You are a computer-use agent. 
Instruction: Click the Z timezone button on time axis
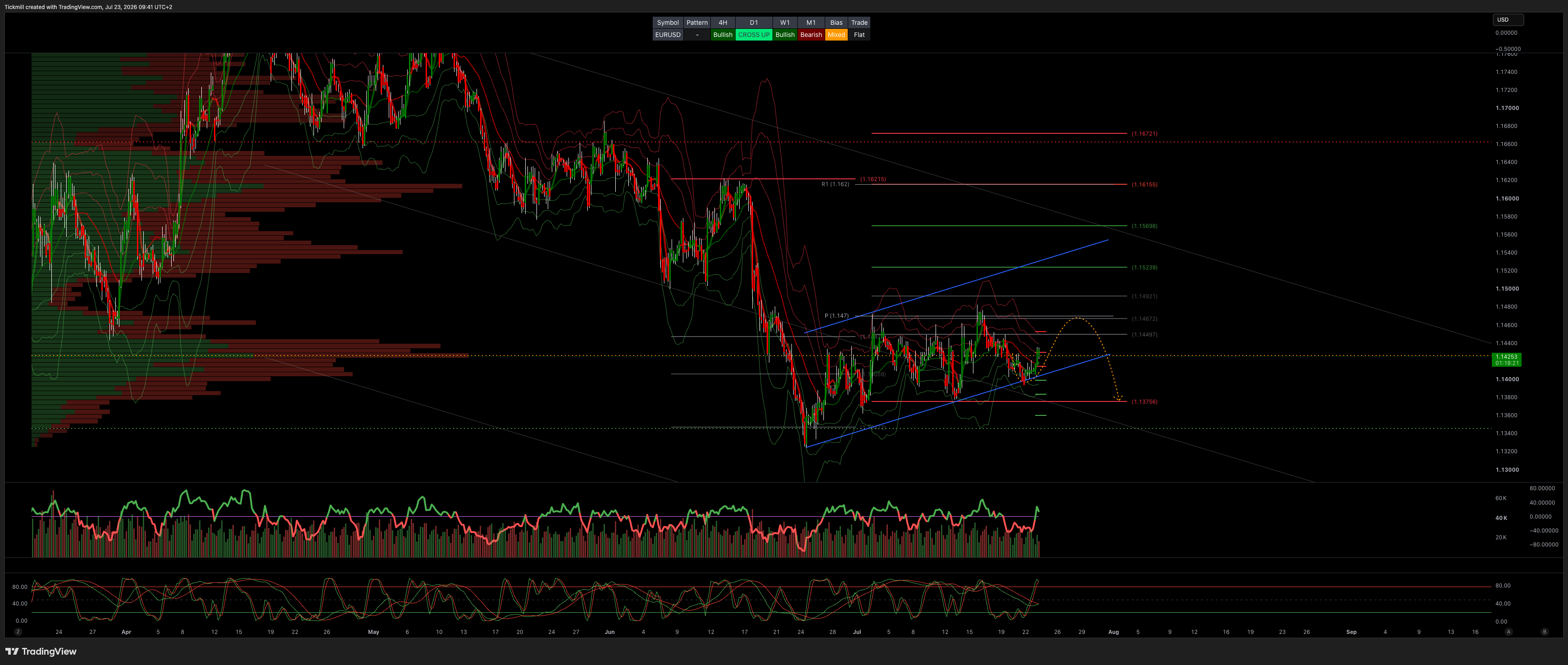point(18,632)
